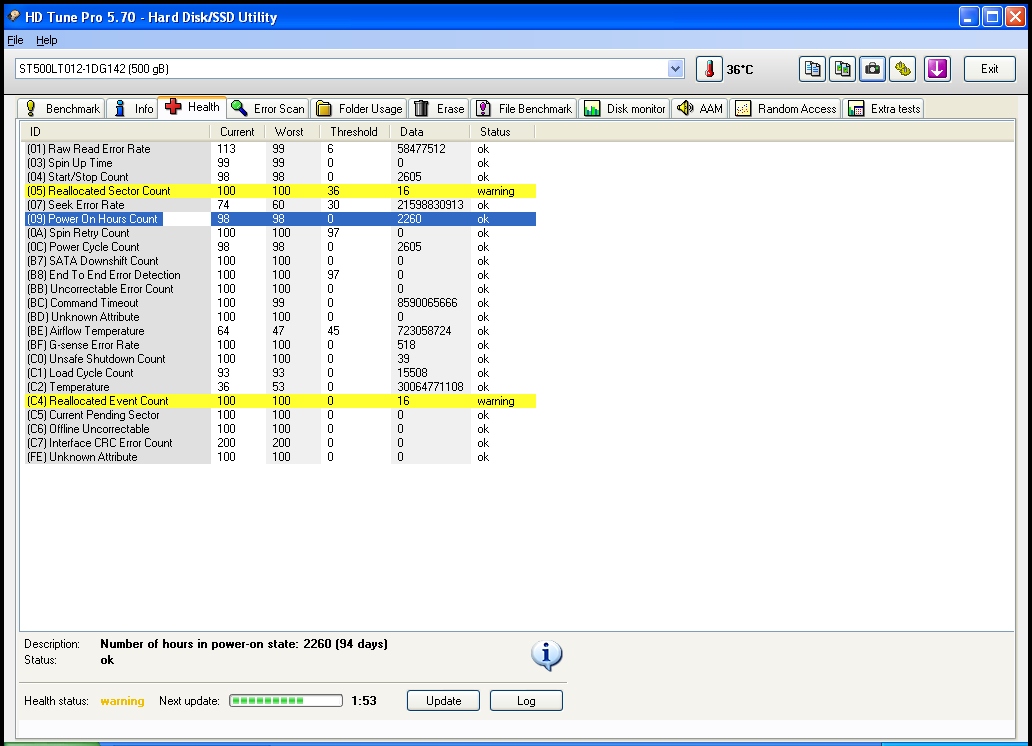This screenshot has width=1032, height=746.
Task: Switch to the Folder Usage tab
Action: (x=359, y=109)
